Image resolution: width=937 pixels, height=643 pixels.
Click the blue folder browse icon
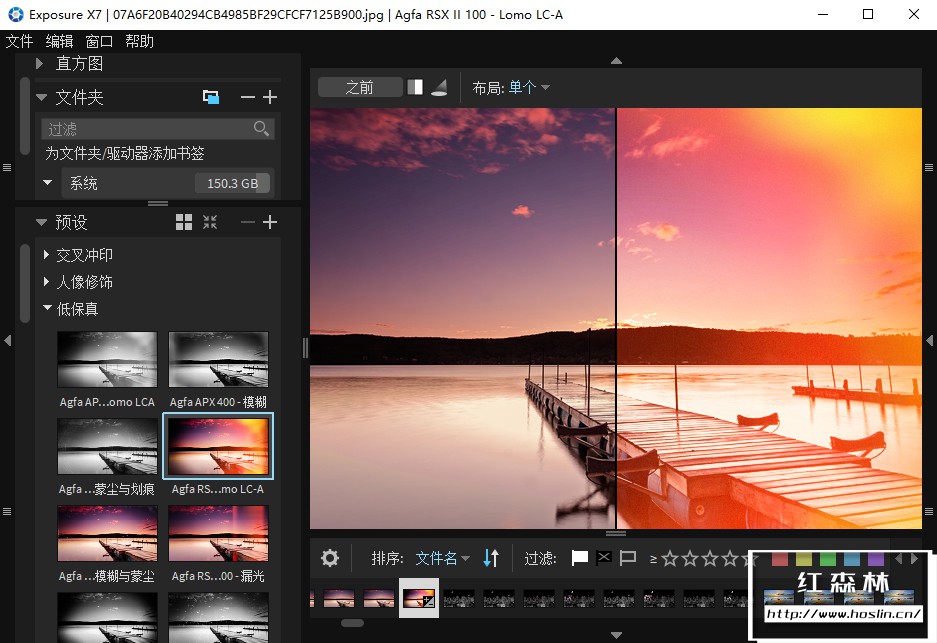[x=210, y=97]
